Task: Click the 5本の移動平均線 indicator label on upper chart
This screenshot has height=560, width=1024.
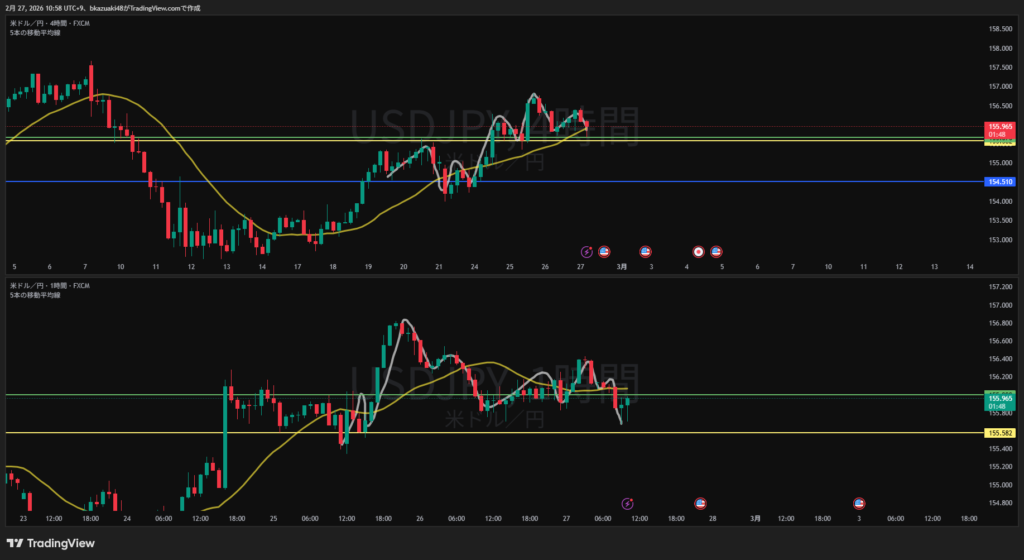Action: (x=34, y=32)
